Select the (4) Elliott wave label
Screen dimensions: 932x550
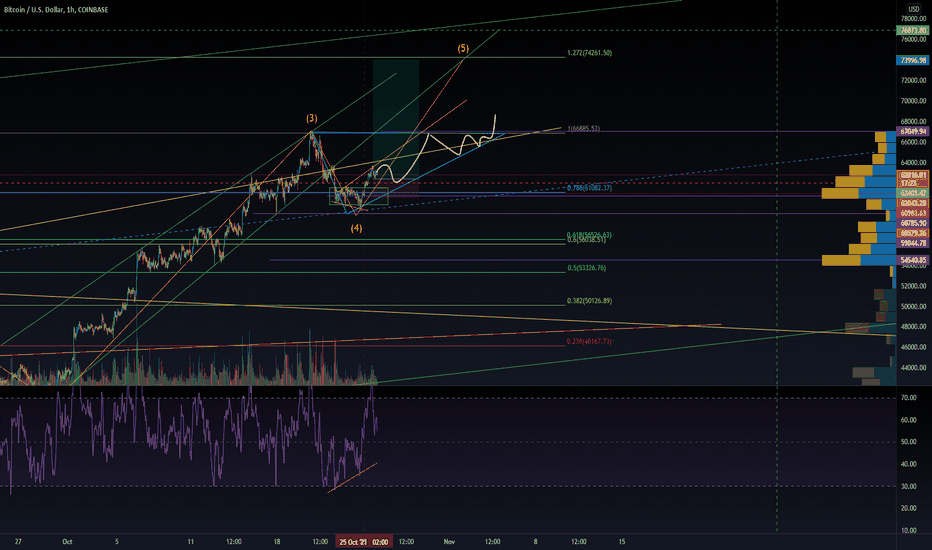356,228
